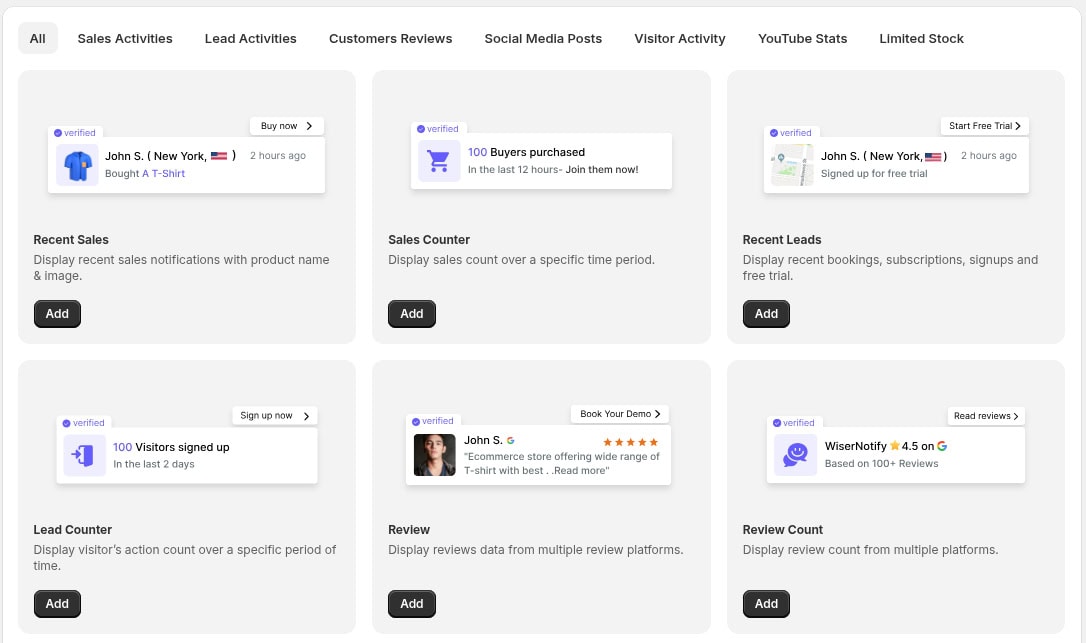Click the Book Your Demo button

click(x=620, y=414)
